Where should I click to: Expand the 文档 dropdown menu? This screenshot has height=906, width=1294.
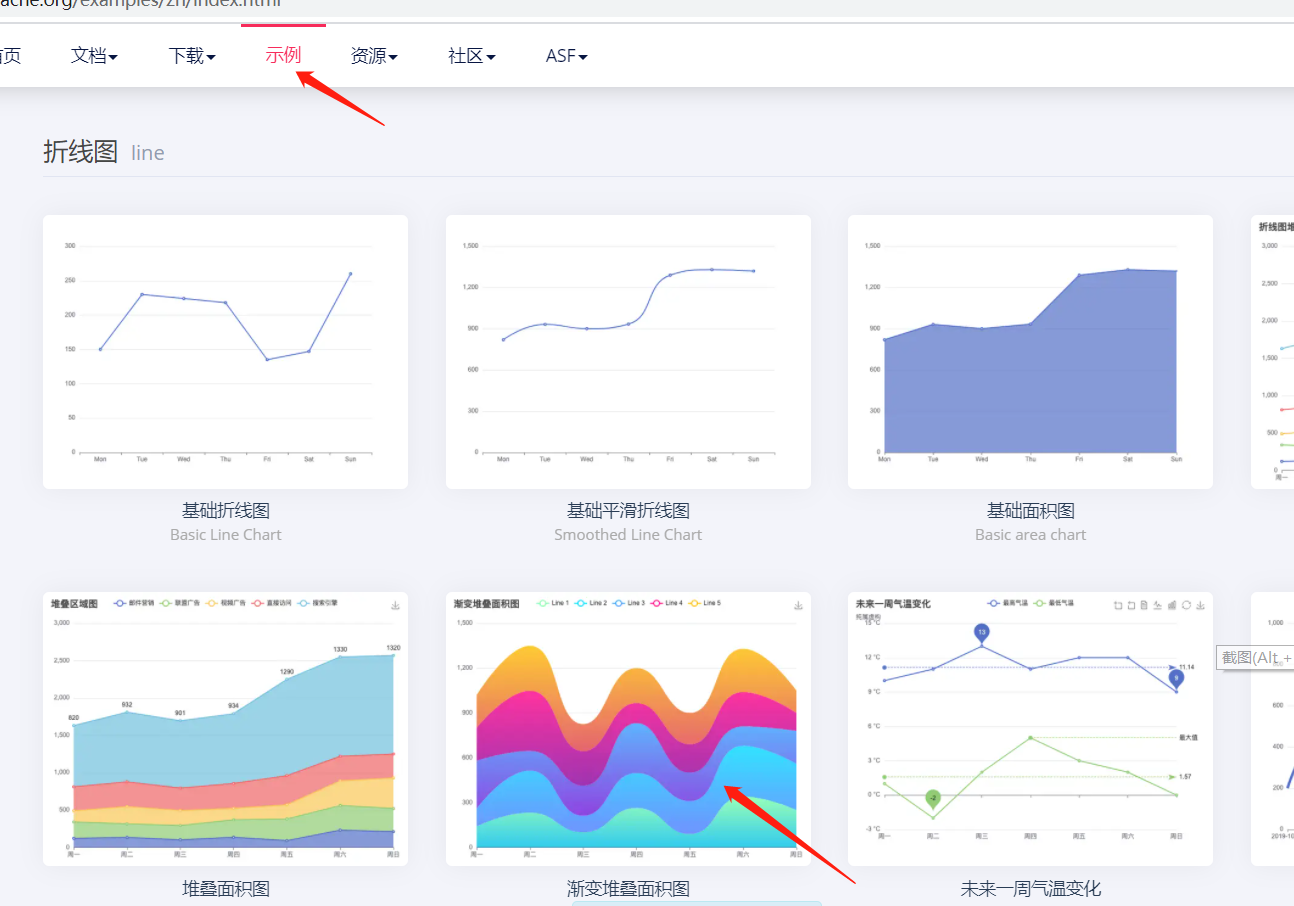pos(94,56)
